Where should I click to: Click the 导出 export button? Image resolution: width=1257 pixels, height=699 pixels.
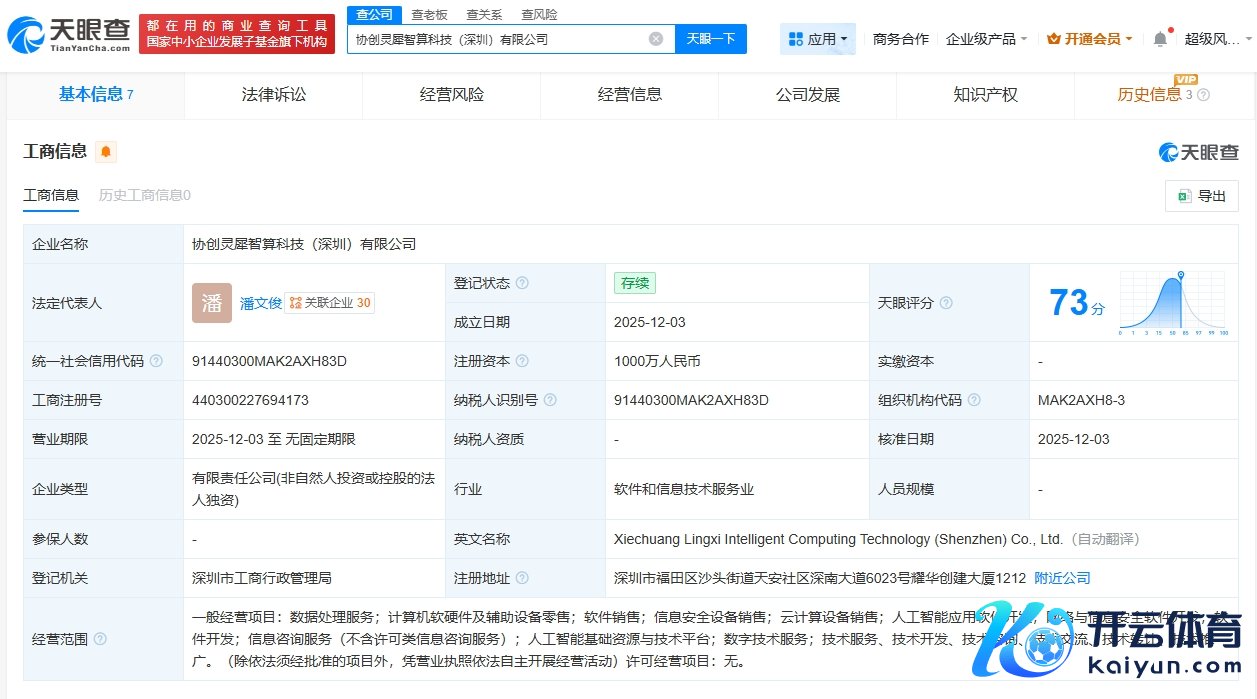pos(1201,196)
